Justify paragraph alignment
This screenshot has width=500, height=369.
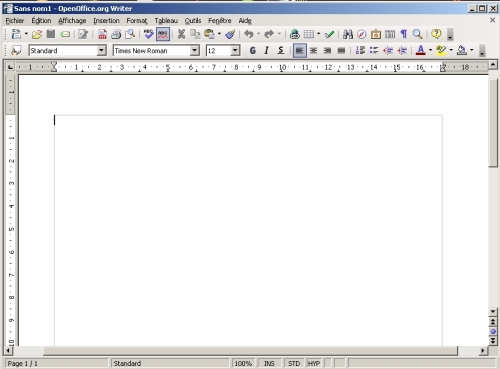[341, 51]
